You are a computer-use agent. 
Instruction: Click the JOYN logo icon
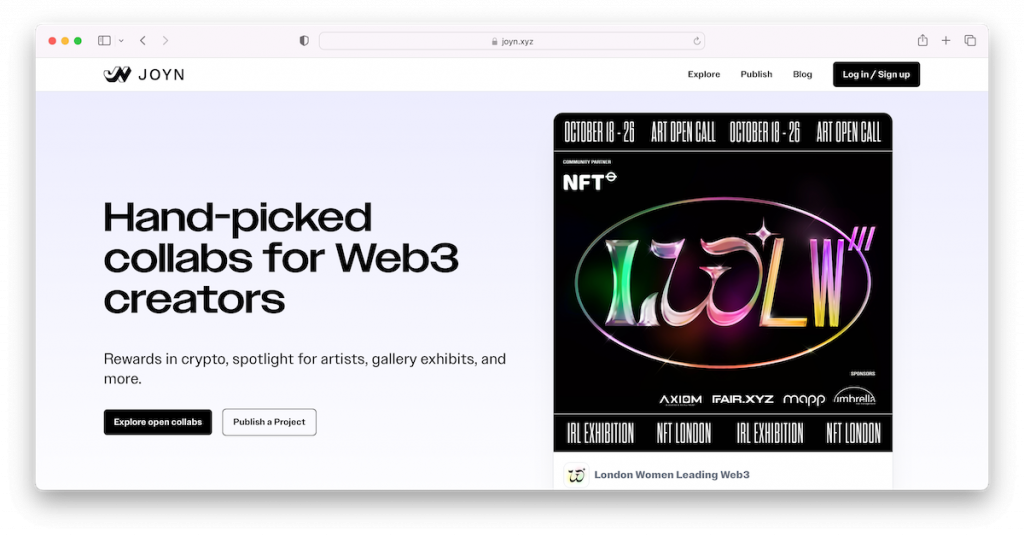[x=117, y=74]
